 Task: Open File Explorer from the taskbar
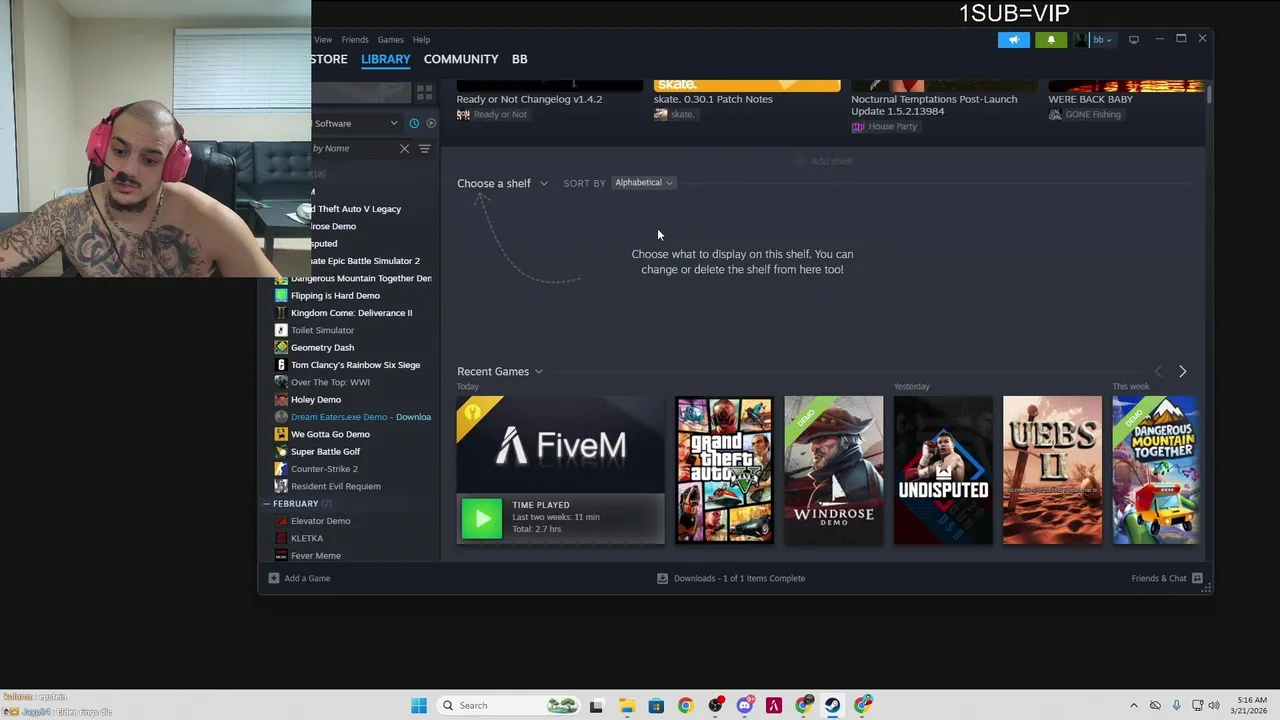(626, 705)
